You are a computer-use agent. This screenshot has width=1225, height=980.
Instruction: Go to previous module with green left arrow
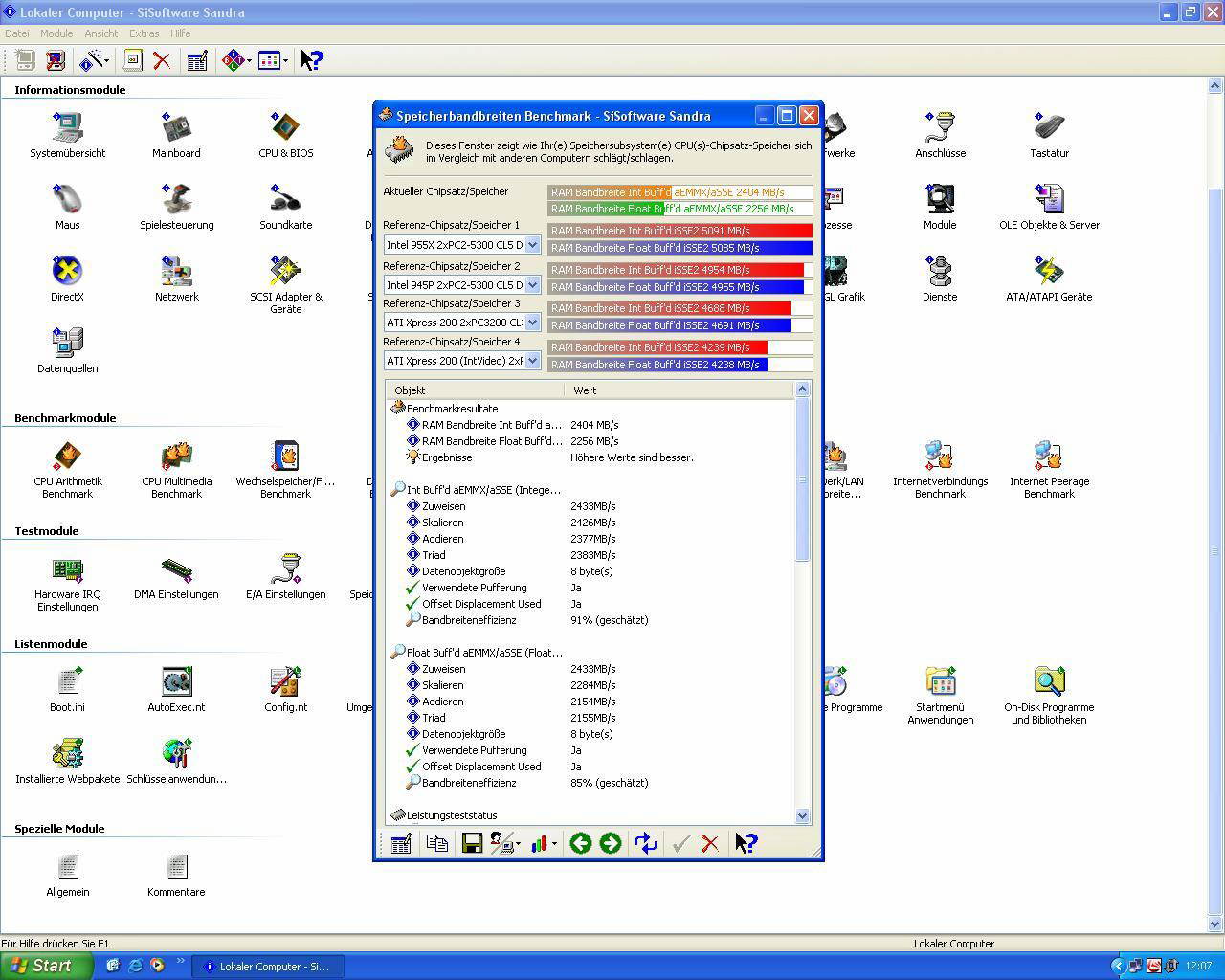(x=580, y=843)
